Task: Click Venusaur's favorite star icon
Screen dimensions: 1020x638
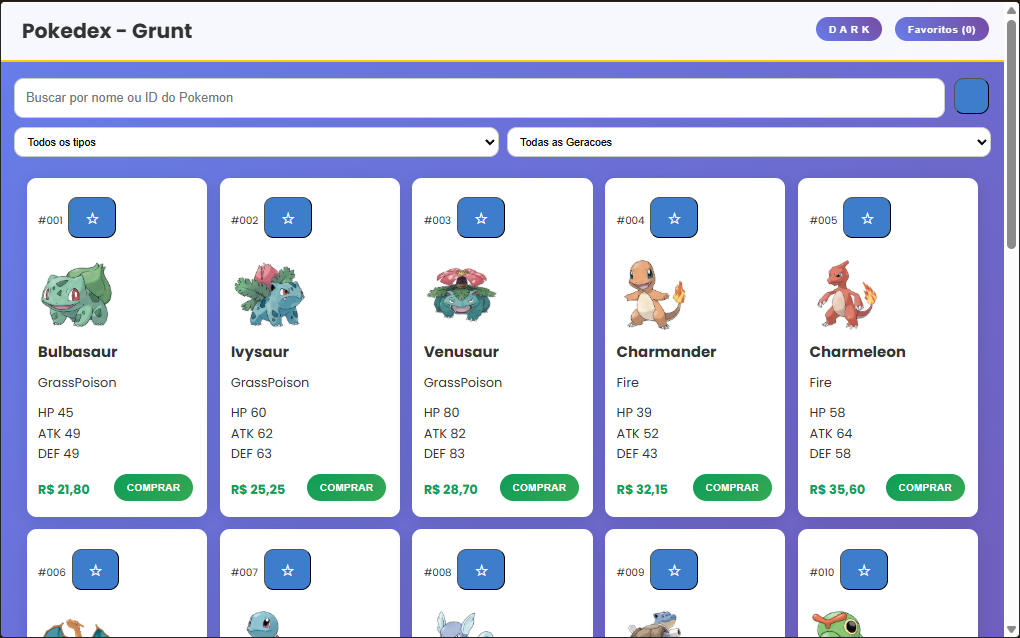Action: point(480,217)
